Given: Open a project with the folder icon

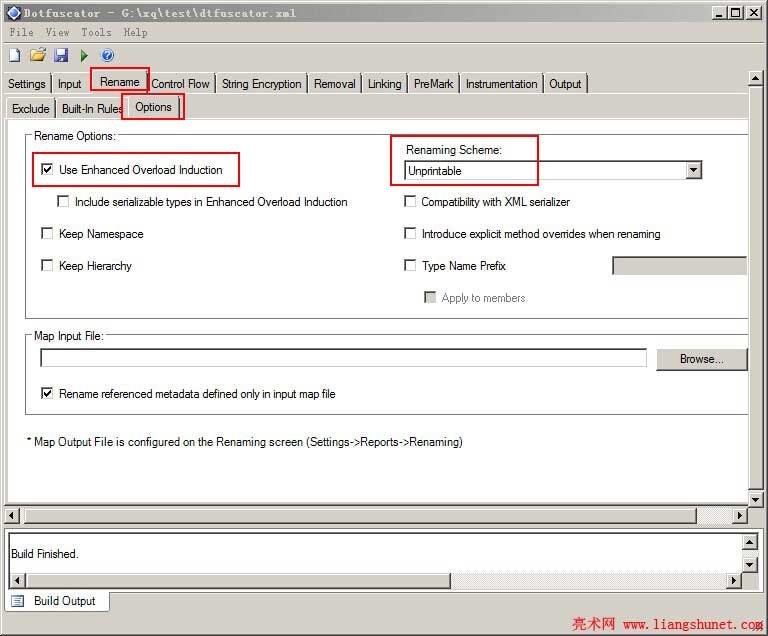Looking at the screenshot, I should tap(38, 55).
